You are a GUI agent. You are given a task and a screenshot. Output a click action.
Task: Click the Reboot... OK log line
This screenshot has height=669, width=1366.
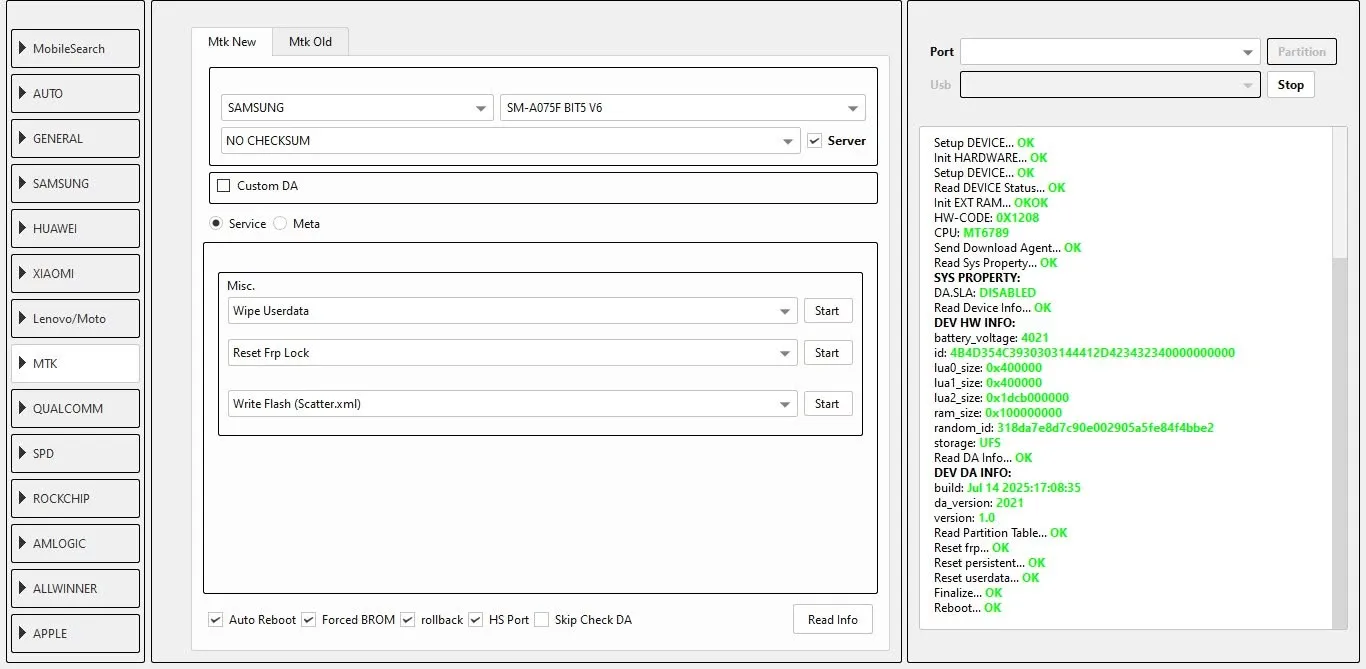(967, 608)
